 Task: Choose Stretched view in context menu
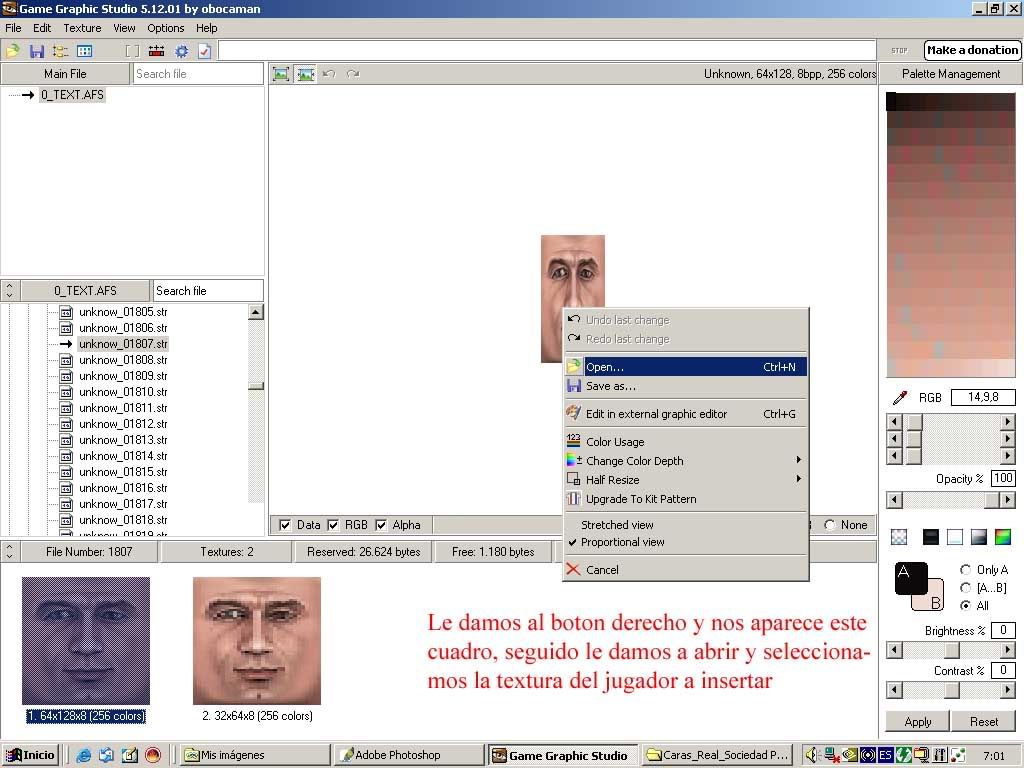click(686, 525)
